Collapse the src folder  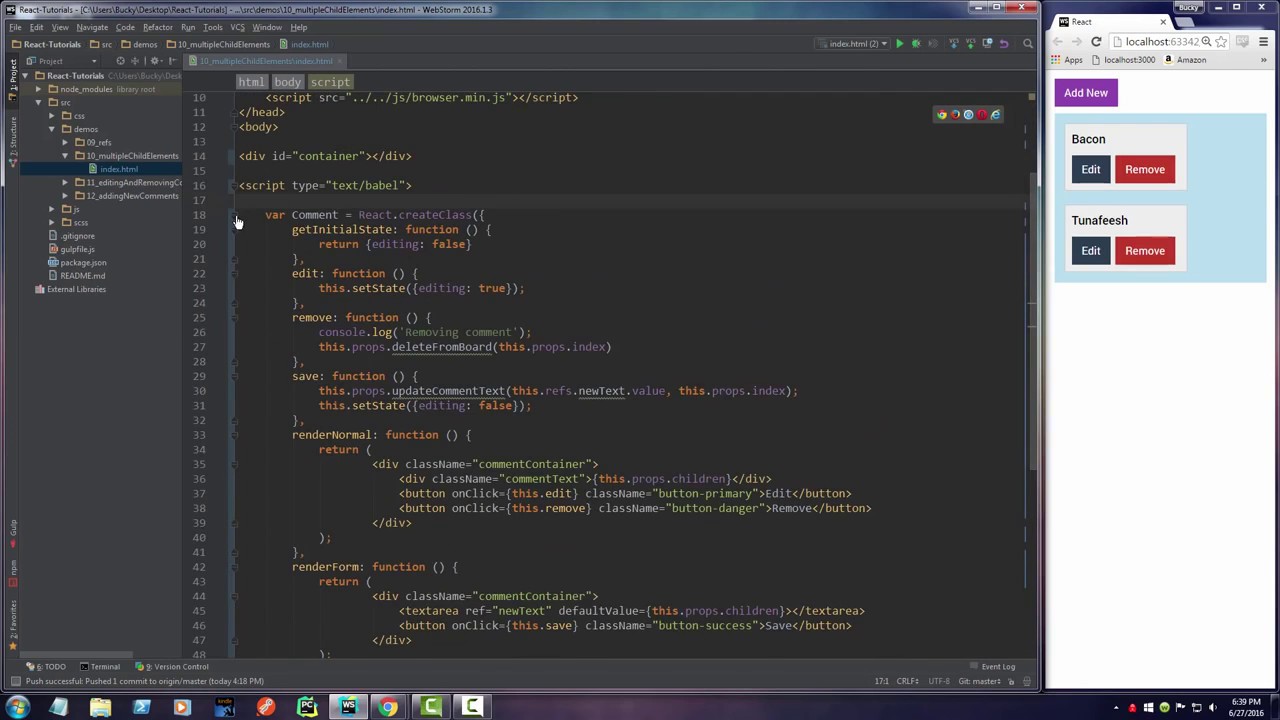pyautogui.click(x=38, y=103)
